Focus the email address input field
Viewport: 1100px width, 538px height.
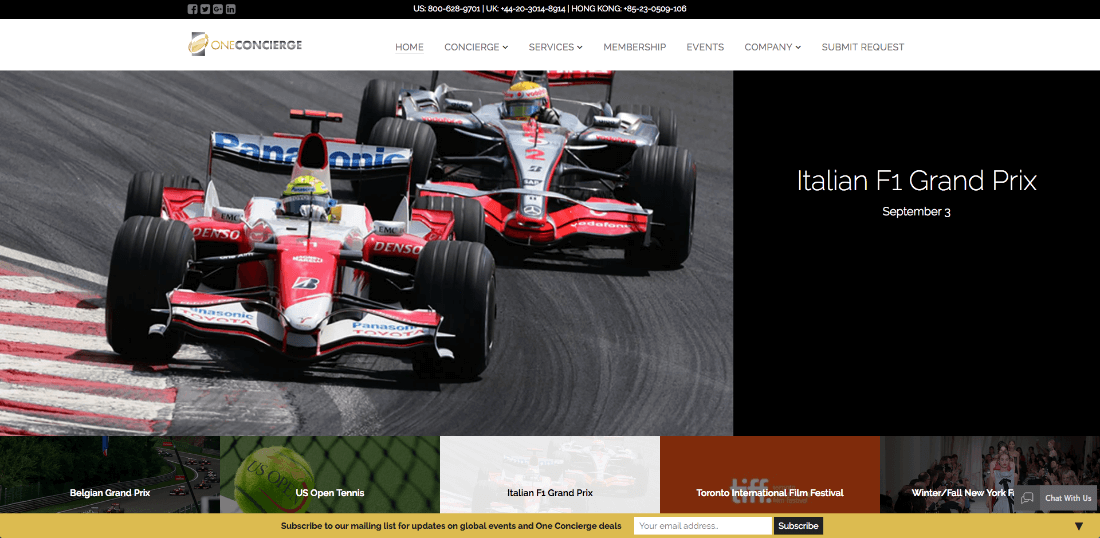click(x=702, y=526)
